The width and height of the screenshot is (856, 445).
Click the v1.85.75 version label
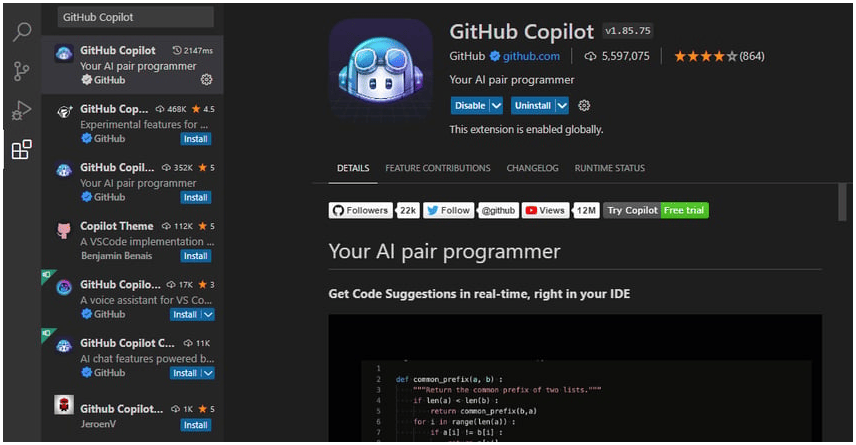click(627, 31)
